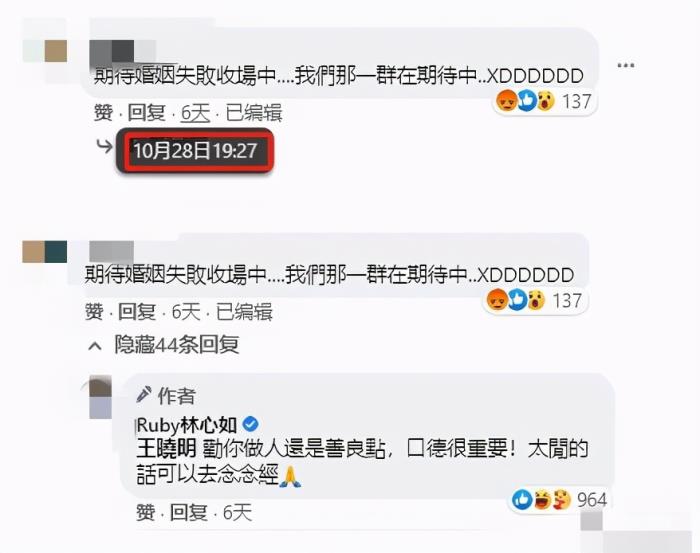Collapse replies via 隐藏44条回复
The height and width of the screenshot is (553, 700).
[177, 345]
